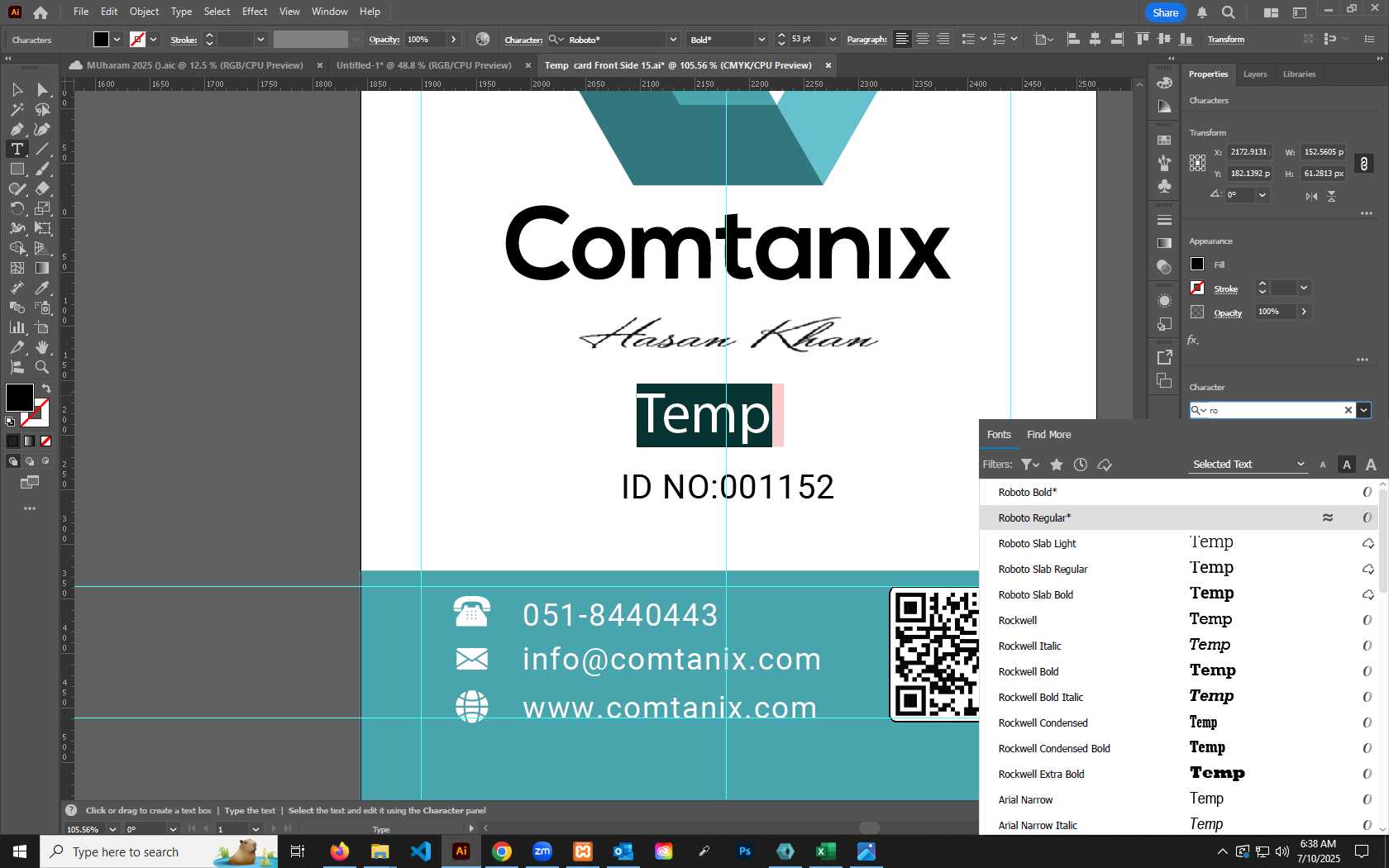Open the File menu

[81, 12]
